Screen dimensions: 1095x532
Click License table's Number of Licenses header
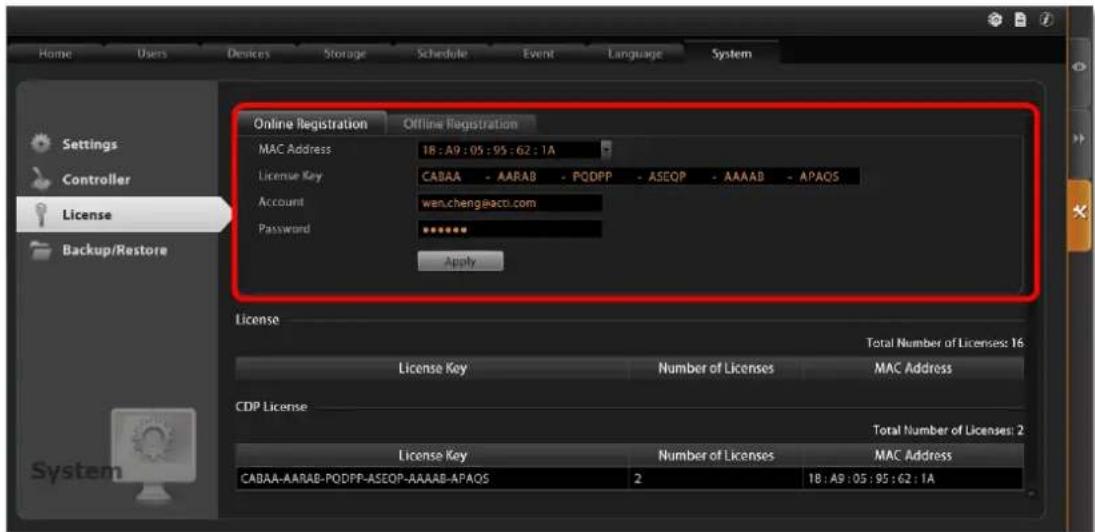(716, 368)
